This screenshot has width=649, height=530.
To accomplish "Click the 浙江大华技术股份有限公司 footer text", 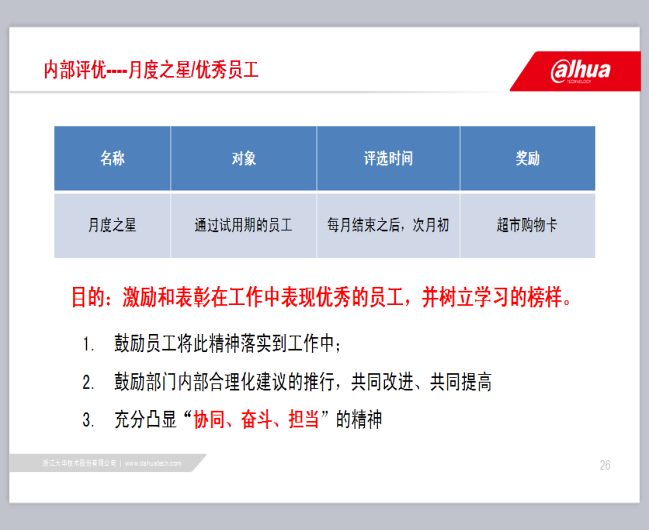I will [x=80, y=464].
